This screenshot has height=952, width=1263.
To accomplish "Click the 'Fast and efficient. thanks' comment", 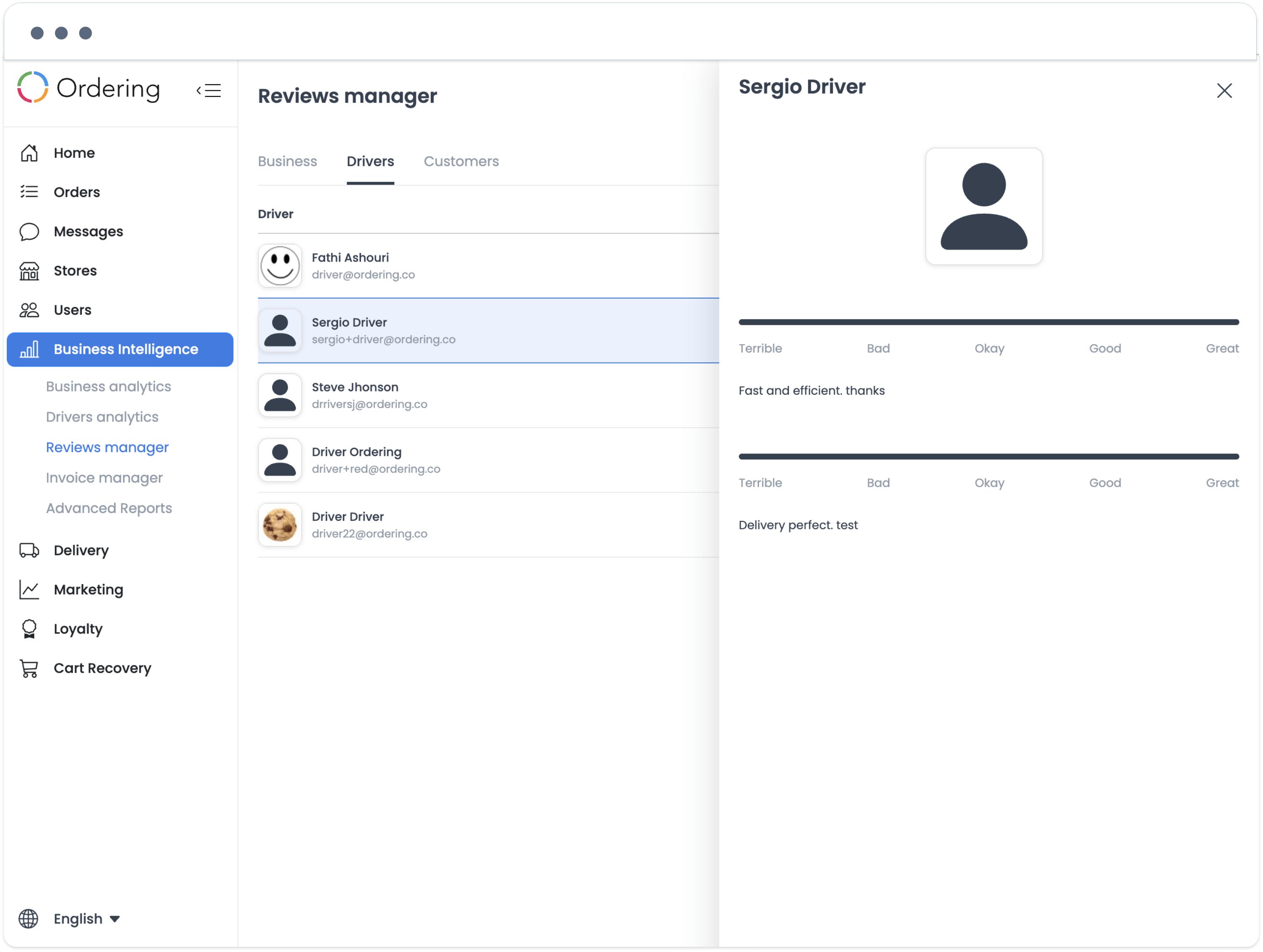I will point(811,391).
